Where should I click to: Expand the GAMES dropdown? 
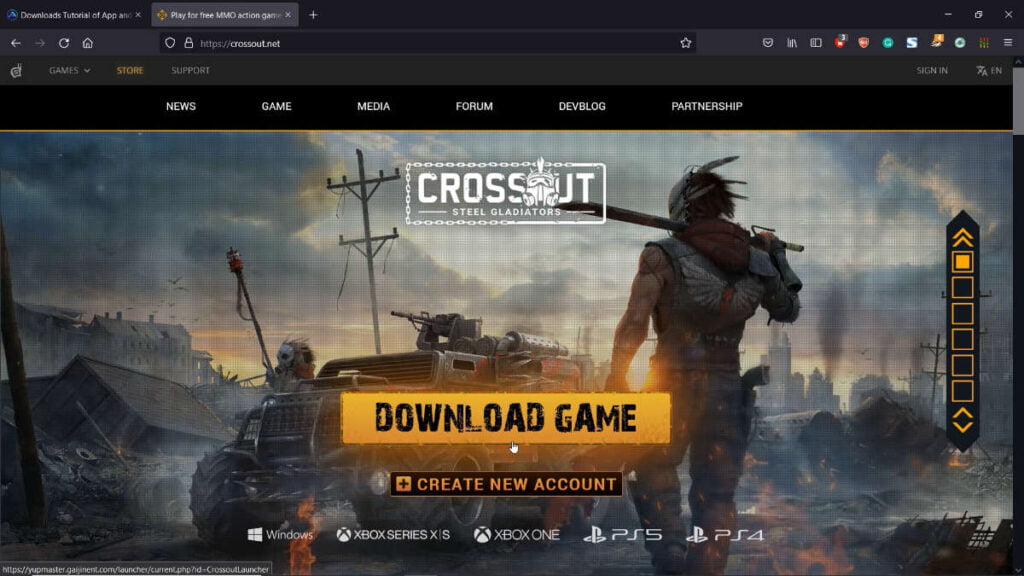coord(69,71)
